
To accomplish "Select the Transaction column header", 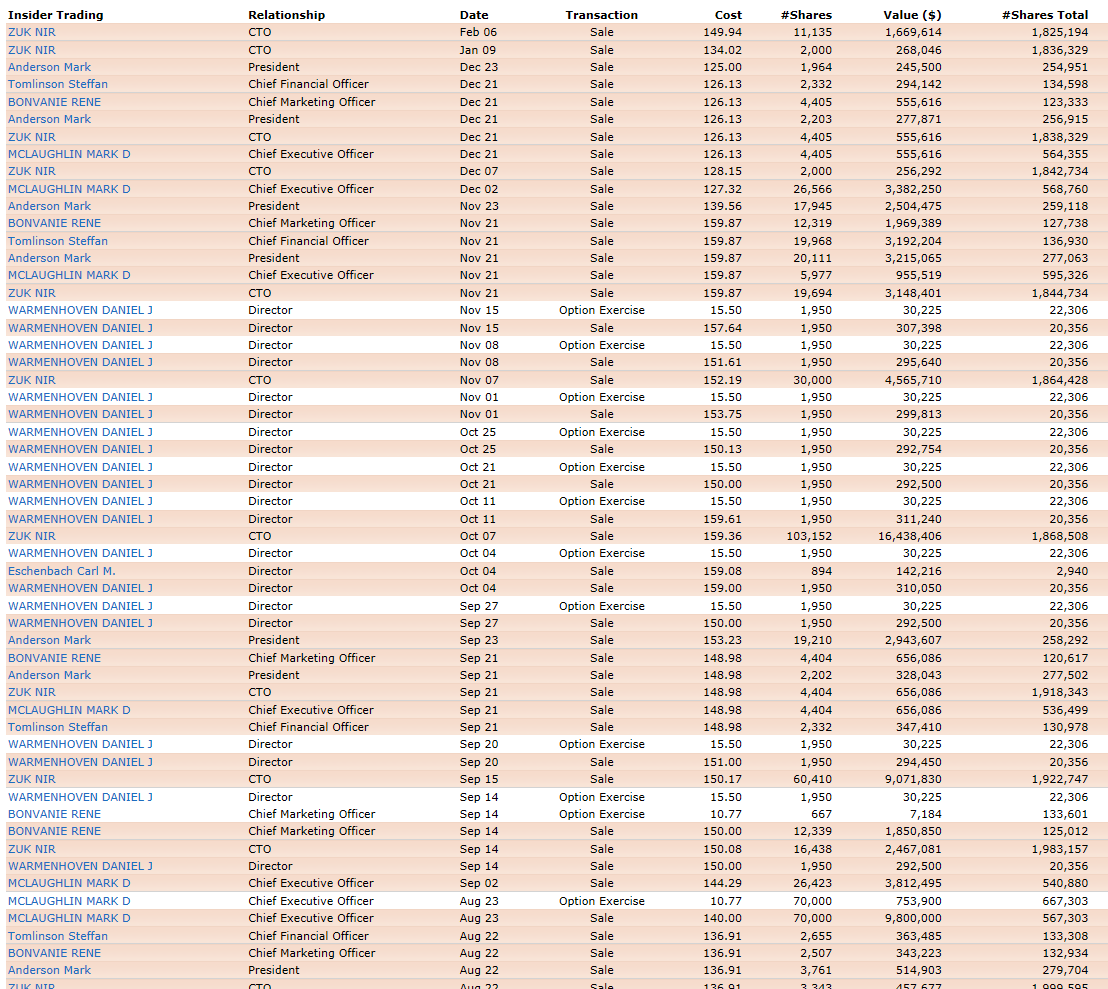I will click(x=601, y=15).
